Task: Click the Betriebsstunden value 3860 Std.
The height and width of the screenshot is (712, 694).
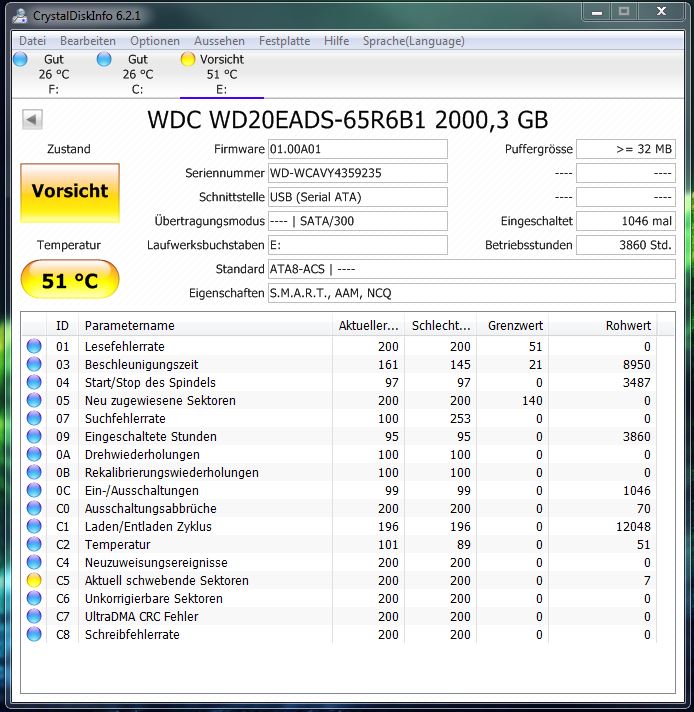Action: (x=626, y=245)
